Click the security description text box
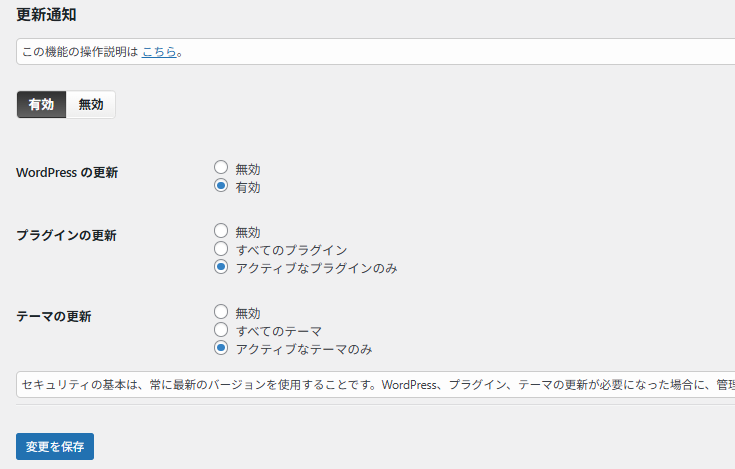This screenshot has height=469, width=735. [x=376, y=385]
